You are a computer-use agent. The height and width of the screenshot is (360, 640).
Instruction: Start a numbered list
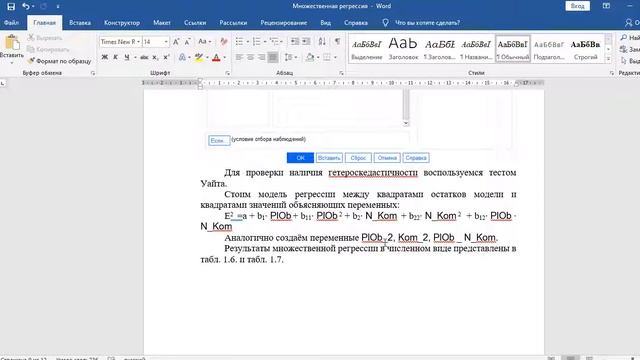[257, 42]
